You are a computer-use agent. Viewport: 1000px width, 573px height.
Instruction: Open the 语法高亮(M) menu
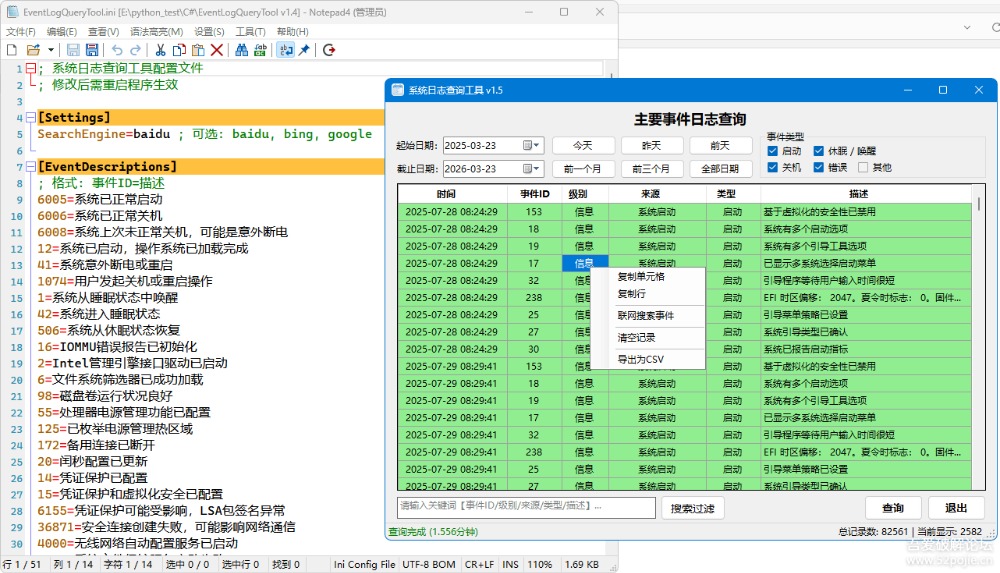(157, 32)
